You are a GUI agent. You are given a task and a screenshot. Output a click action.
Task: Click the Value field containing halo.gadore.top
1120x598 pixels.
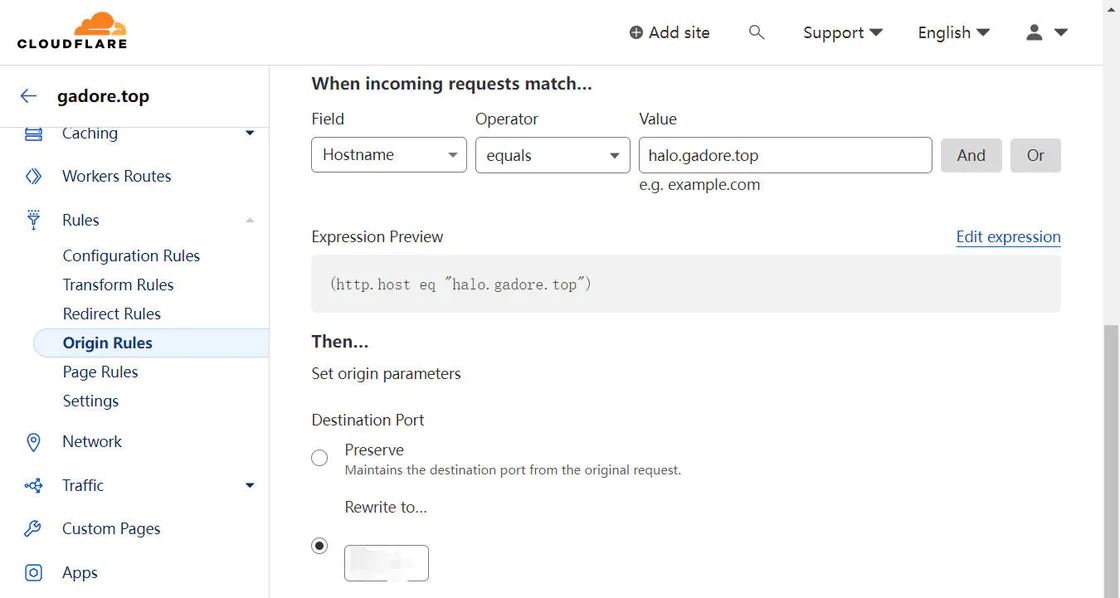[x=785, y=155]
